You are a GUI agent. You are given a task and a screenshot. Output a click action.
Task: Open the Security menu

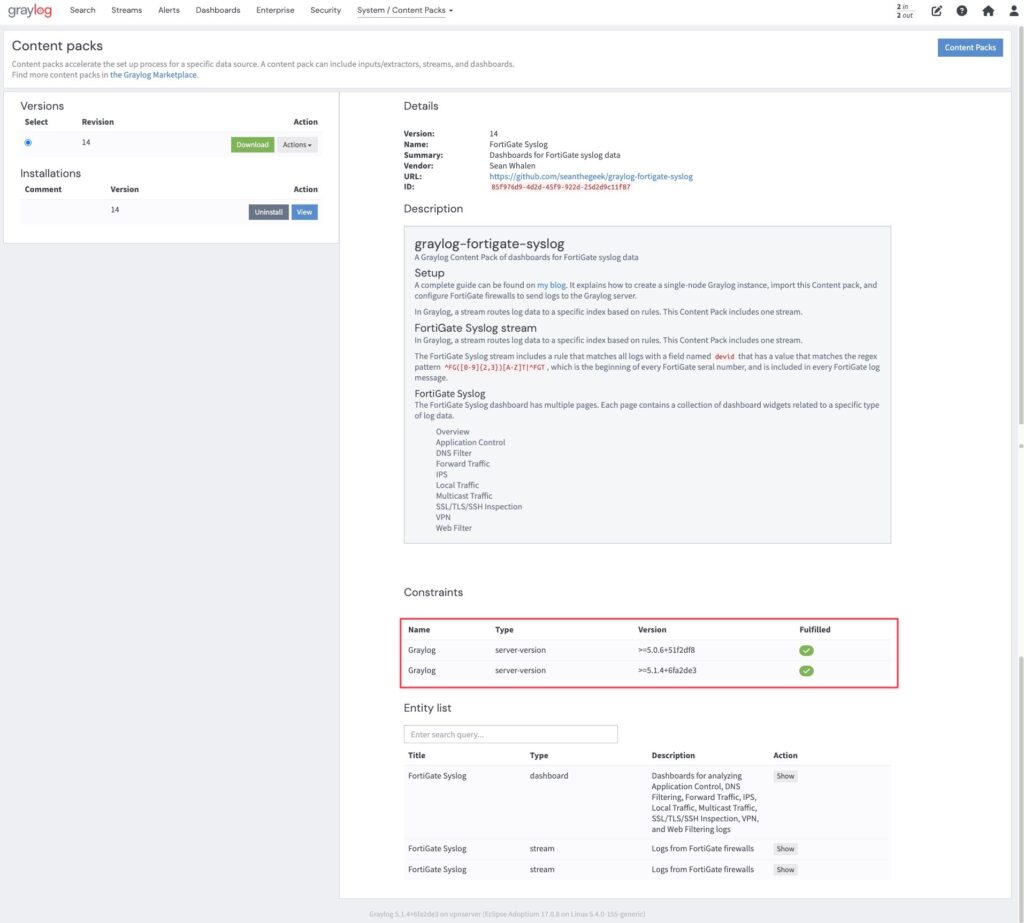click(x=325, y=10)
